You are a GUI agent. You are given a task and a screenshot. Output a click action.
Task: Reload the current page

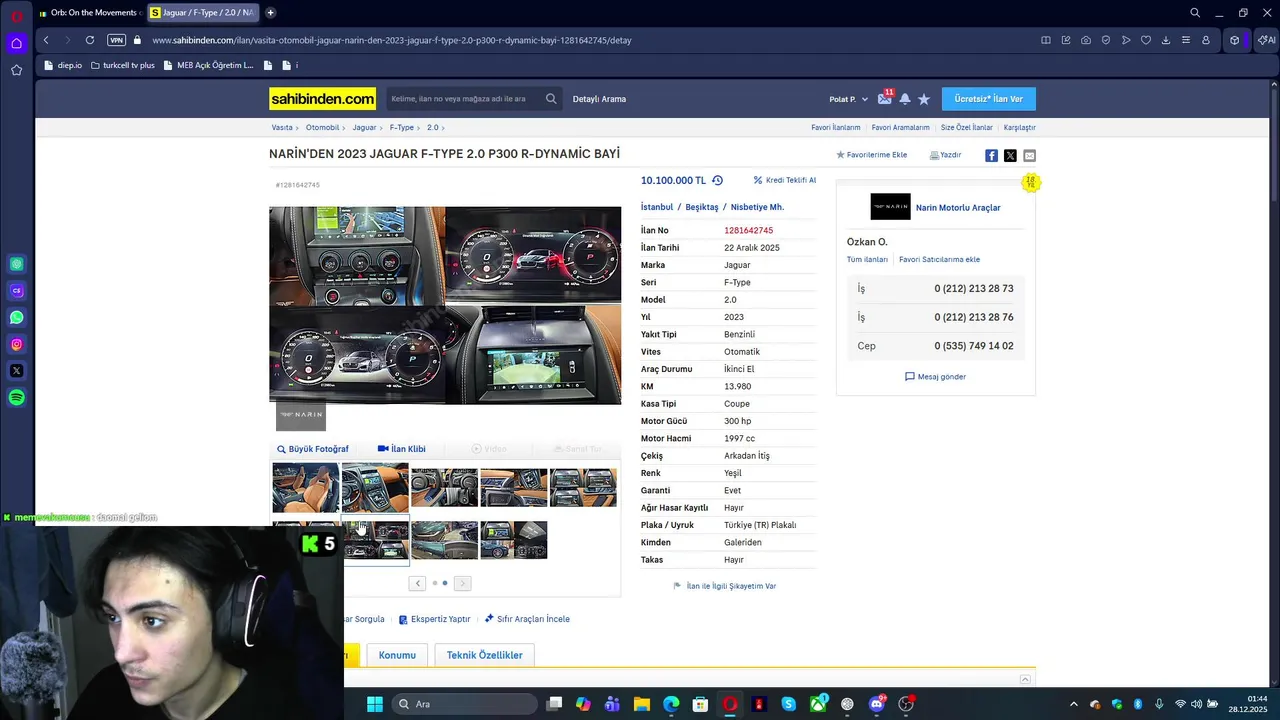pos(90,40)
